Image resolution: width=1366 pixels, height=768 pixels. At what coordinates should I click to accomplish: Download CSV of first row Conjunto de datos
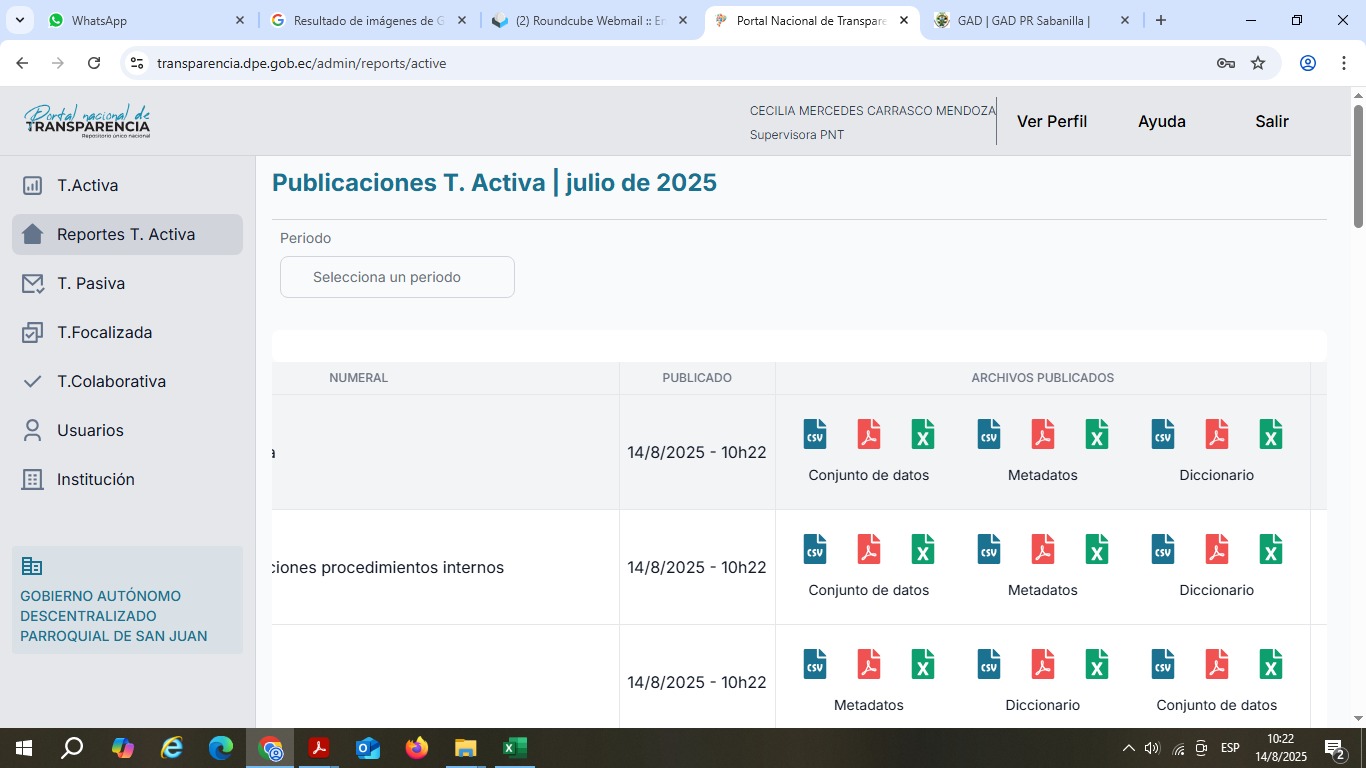pyautogui.click(x=815, y=435)
